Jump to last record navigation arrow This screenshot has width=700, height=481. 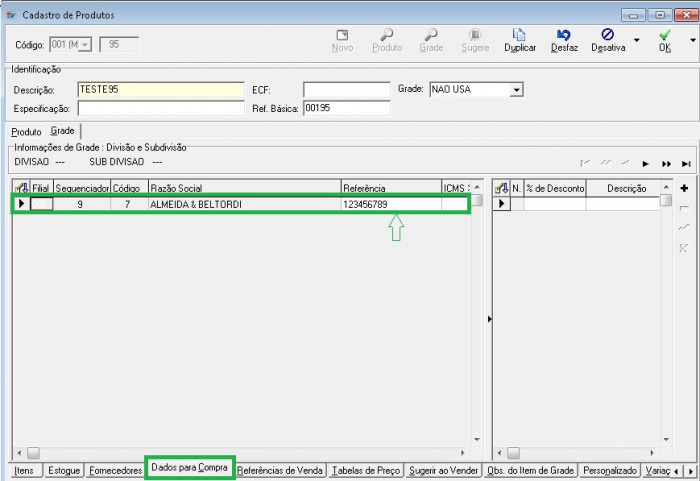point(686,163)
